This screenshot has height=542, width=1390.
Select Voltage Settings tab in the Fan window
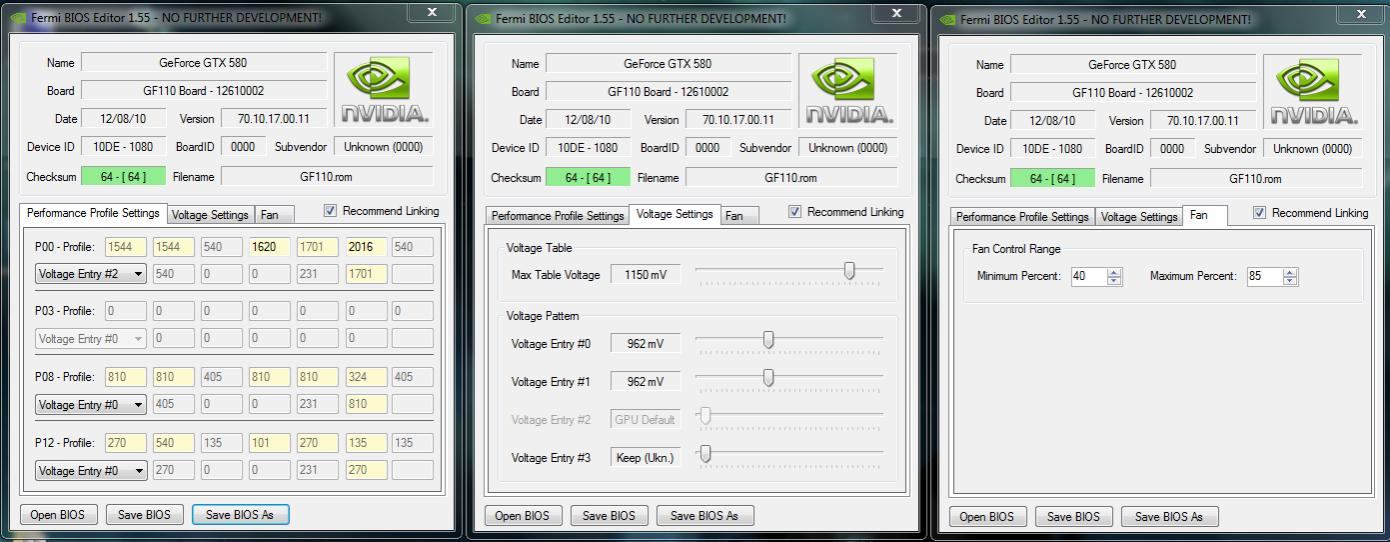coord(1139,217)
